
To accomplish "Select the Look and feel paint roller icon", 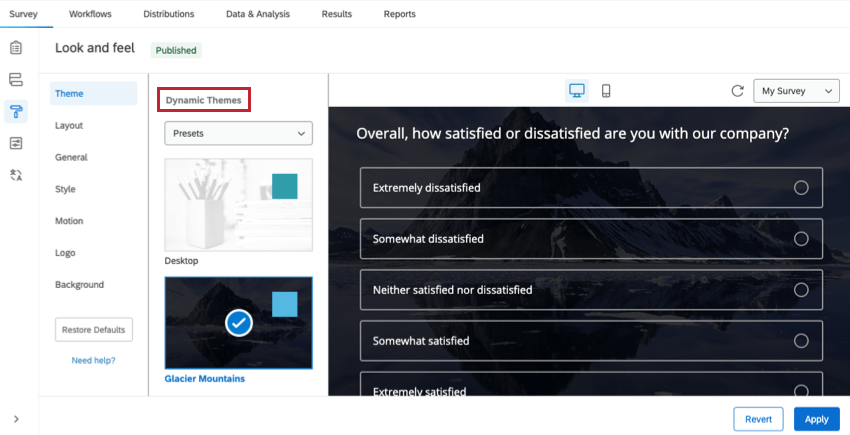I will tap(16, 112).
